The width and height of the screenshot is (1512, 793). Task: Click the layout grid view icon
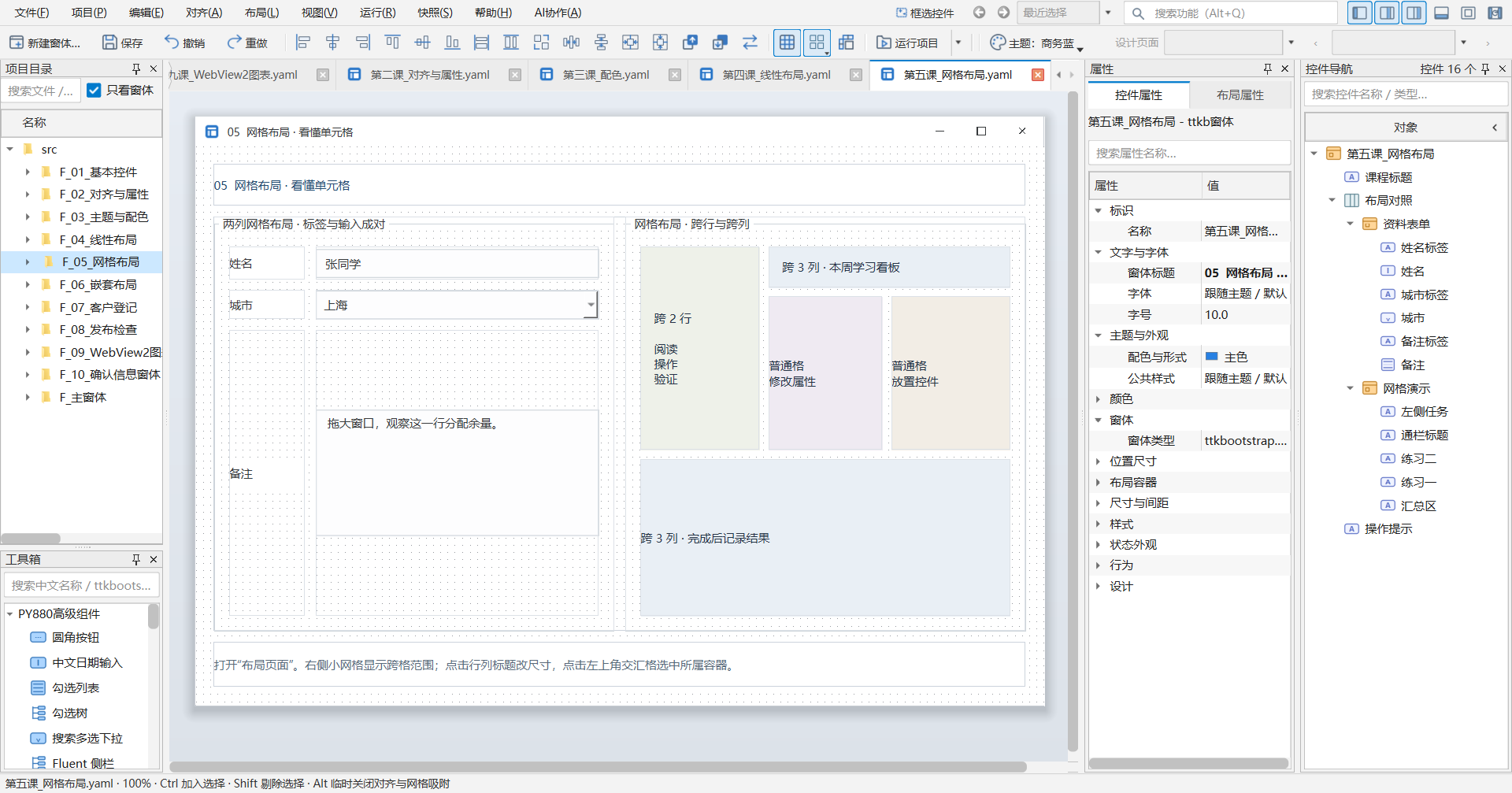pos(847,43)
